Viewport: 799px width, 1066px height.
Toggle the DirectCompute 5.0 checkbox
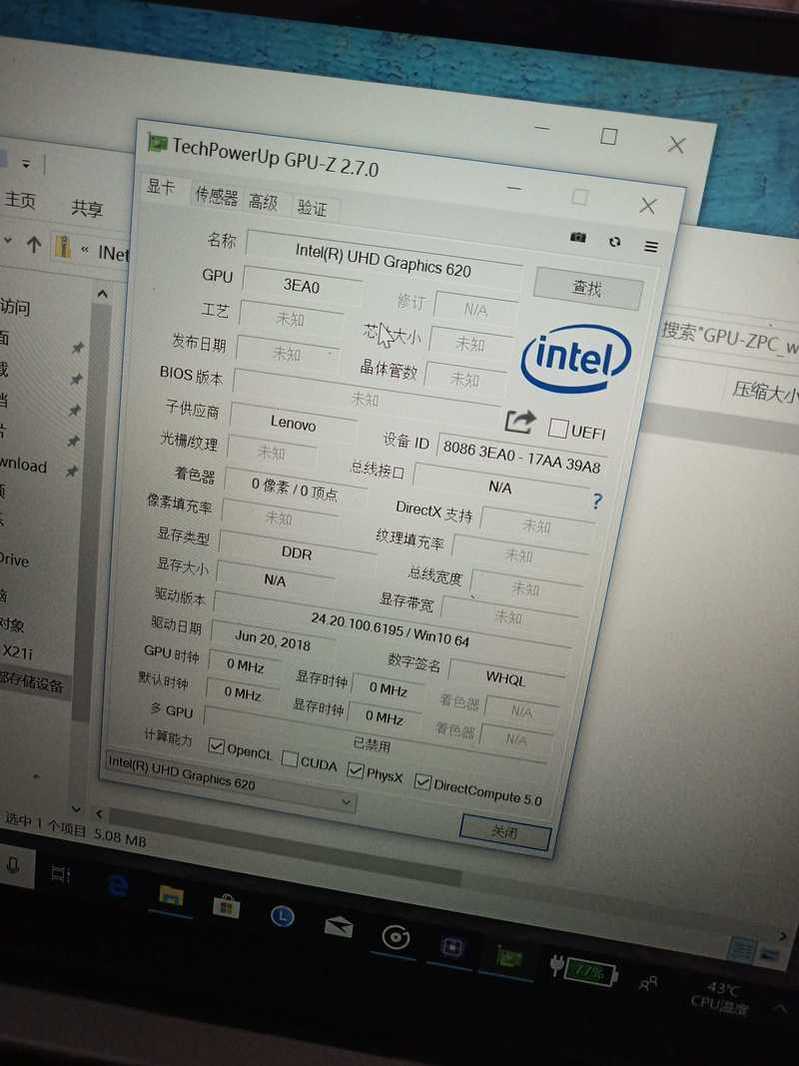click(422, 781)
